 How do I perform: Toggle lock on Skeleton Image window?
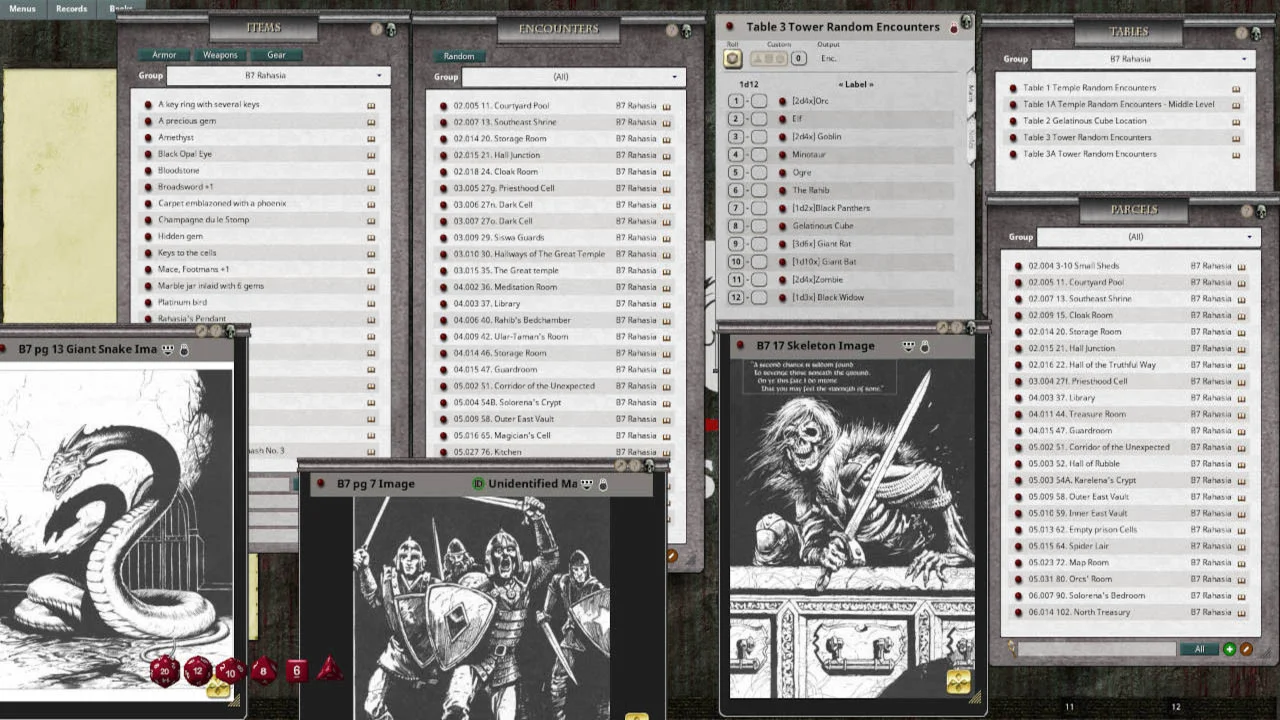click(x=924, y=346)
